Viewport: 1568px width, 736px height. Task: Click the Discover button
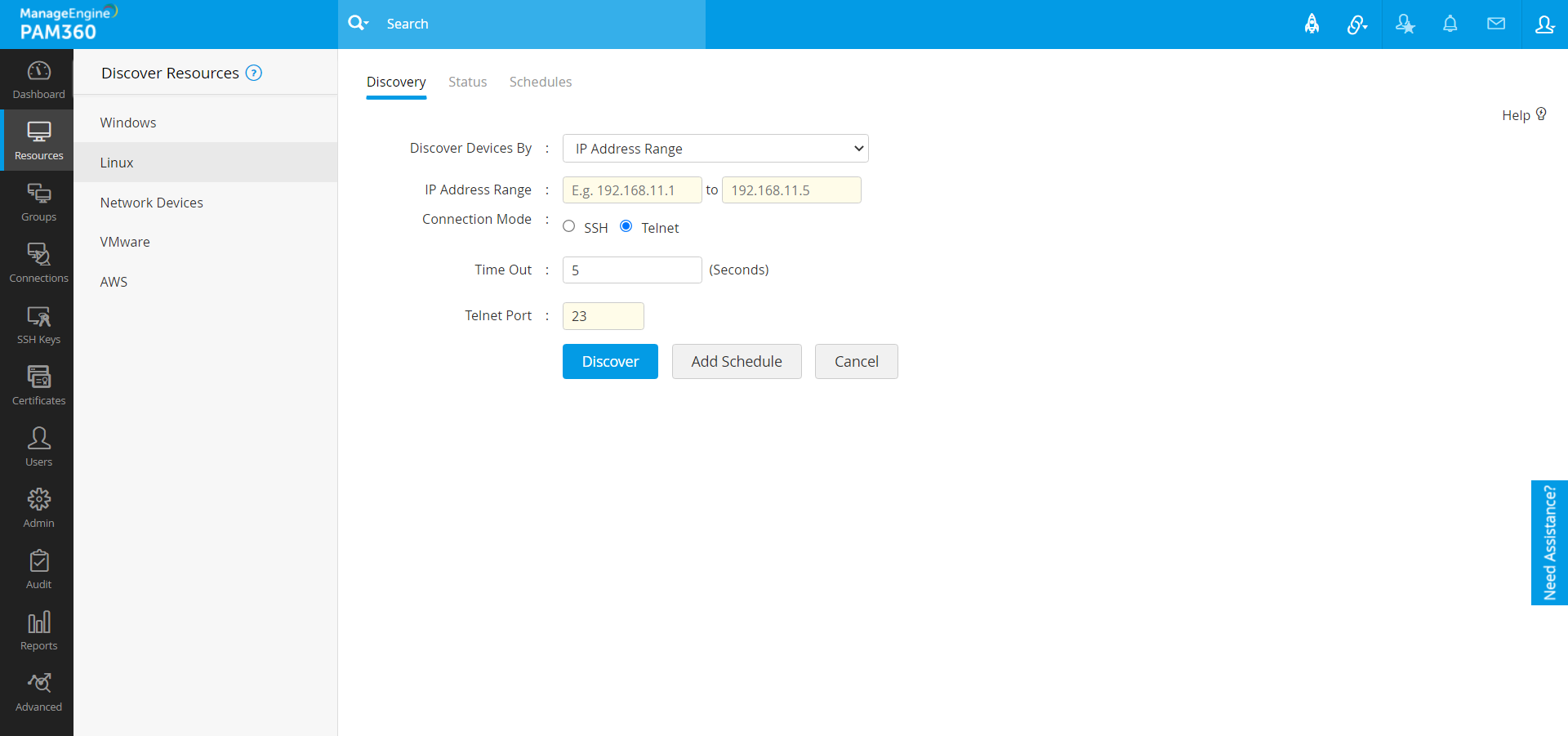610,361
